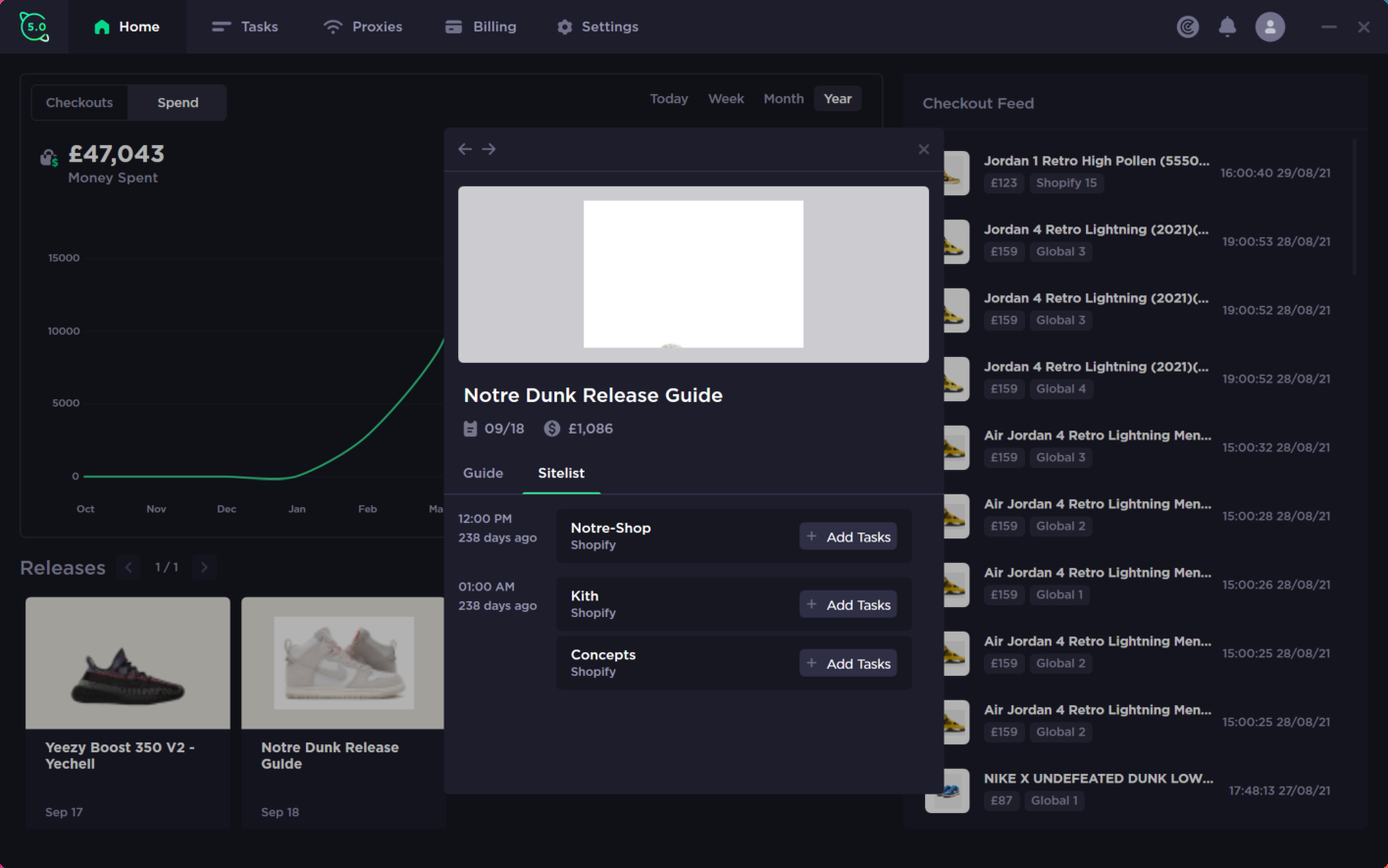Click the checkout feed scrollbar
Viewport: 1388px width, 868px height.
pyautogui.click(x=1355, y=206)
